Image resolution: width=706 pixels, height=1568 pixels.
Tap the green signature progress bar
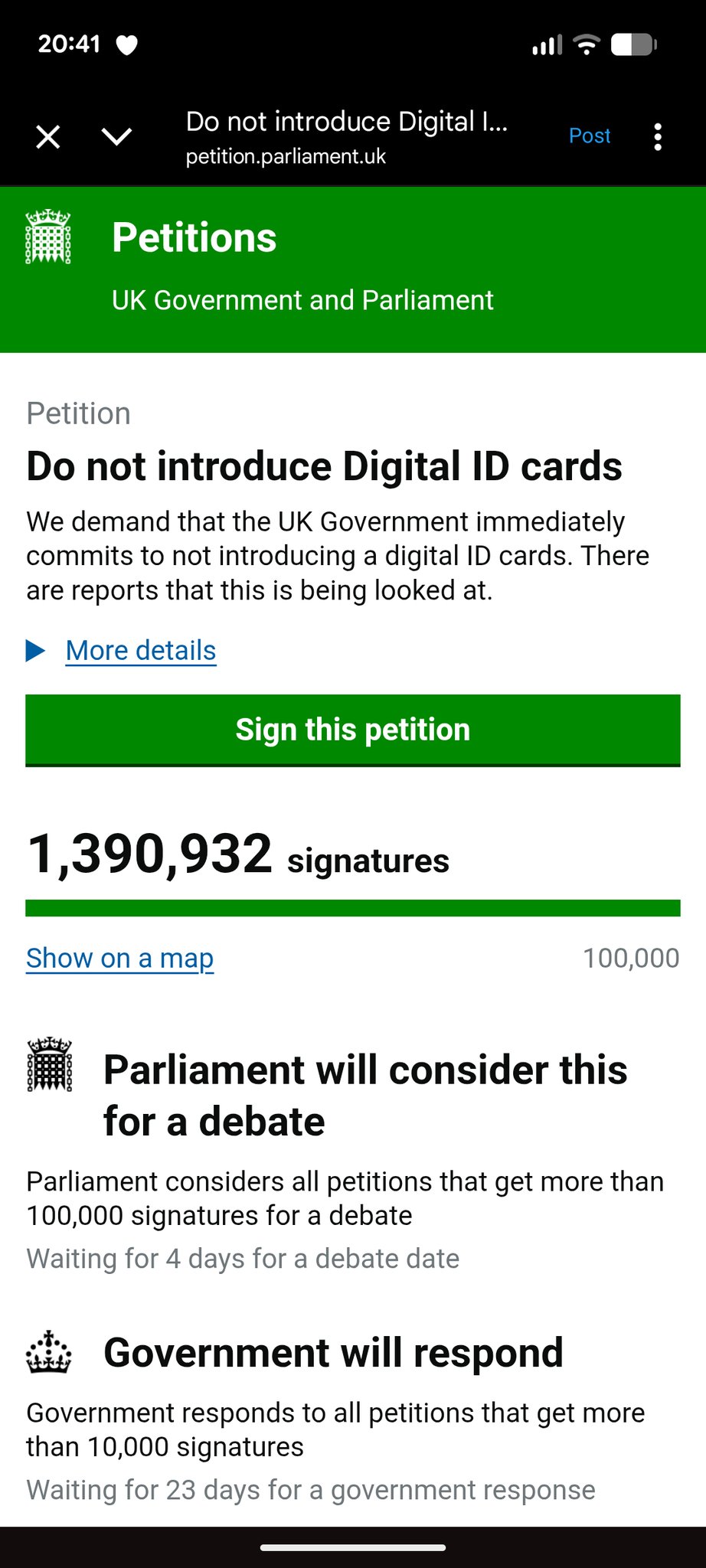point(353,908)
